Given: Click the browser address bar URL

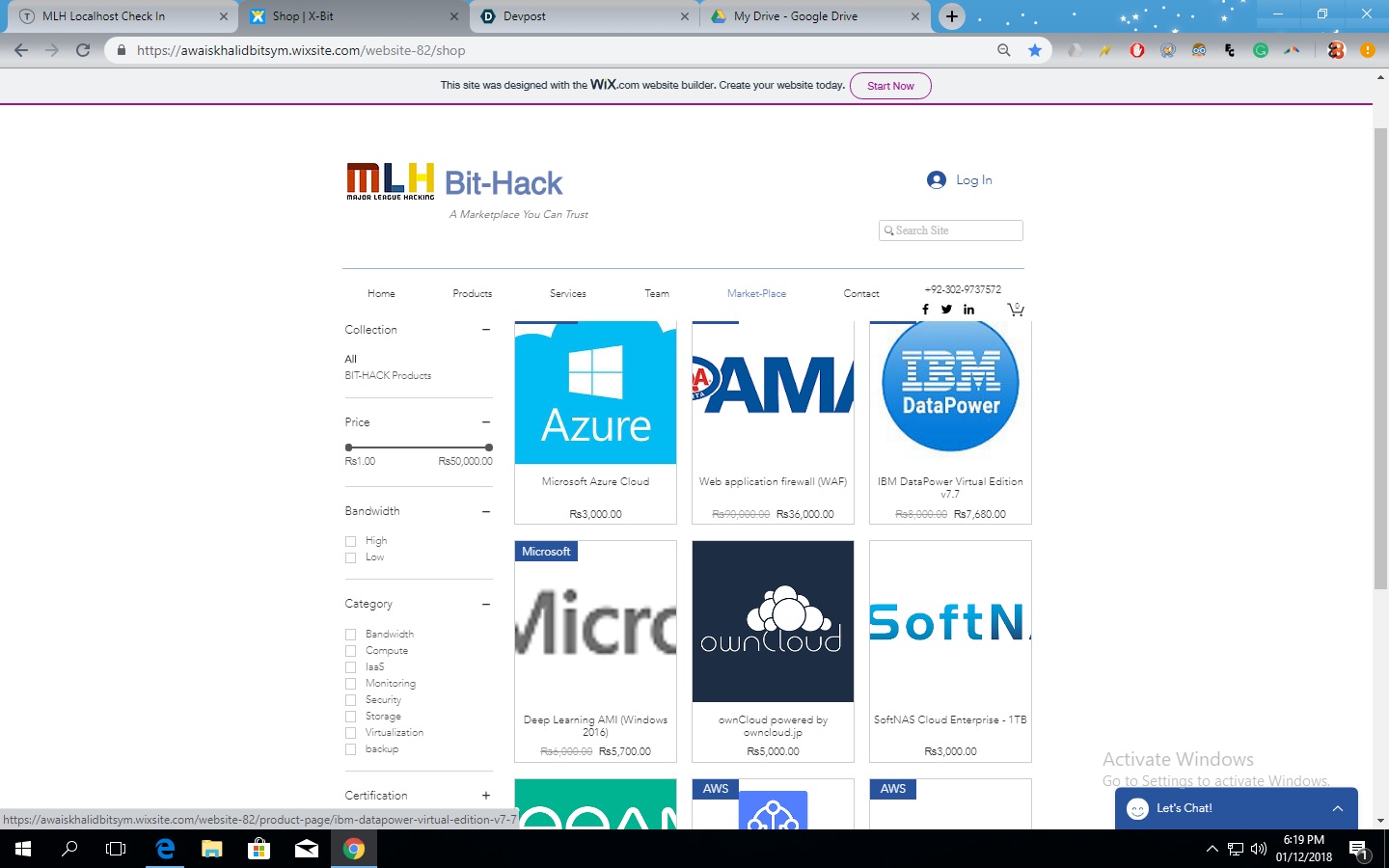Looking at the screenshot, I should click(301, 50).
